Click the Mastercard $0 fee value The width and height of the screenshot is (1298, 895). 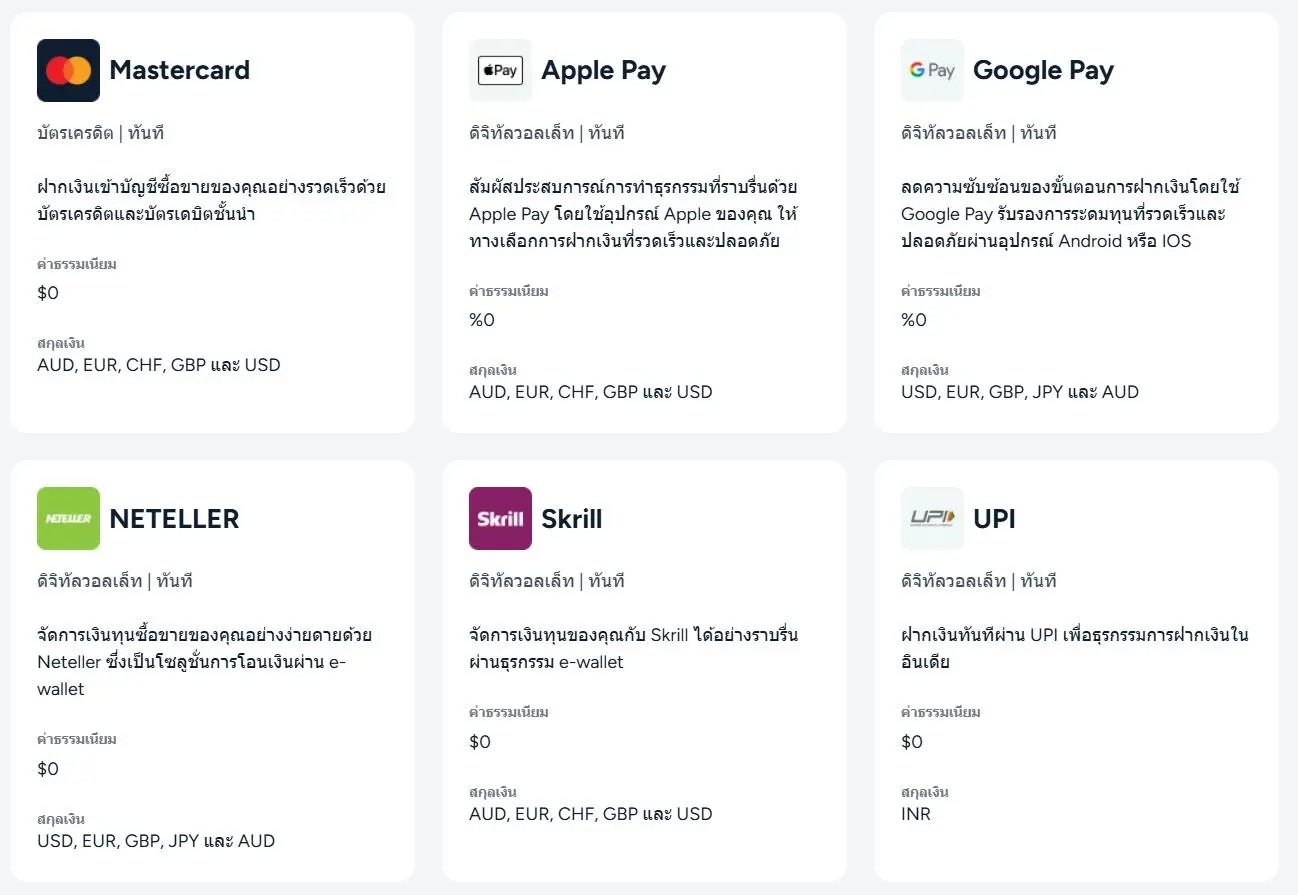point(48,293)
